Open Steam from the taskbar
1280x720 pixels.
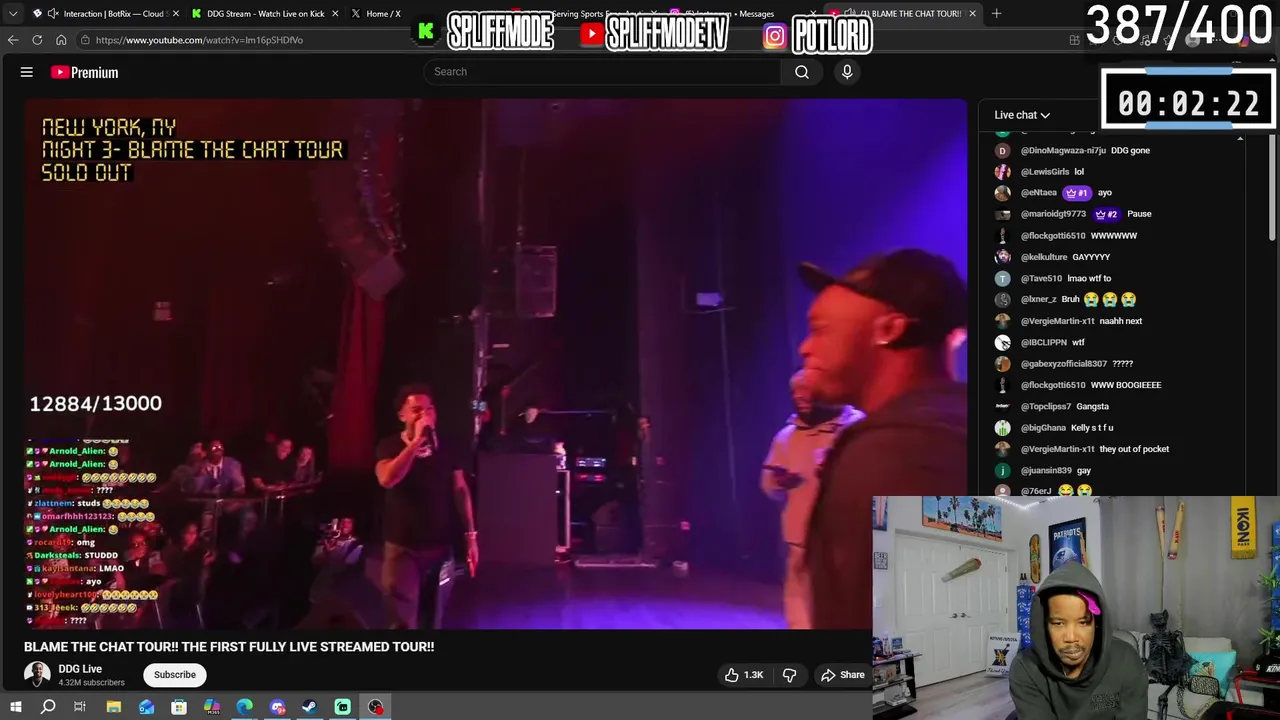(x=309, y=707)
